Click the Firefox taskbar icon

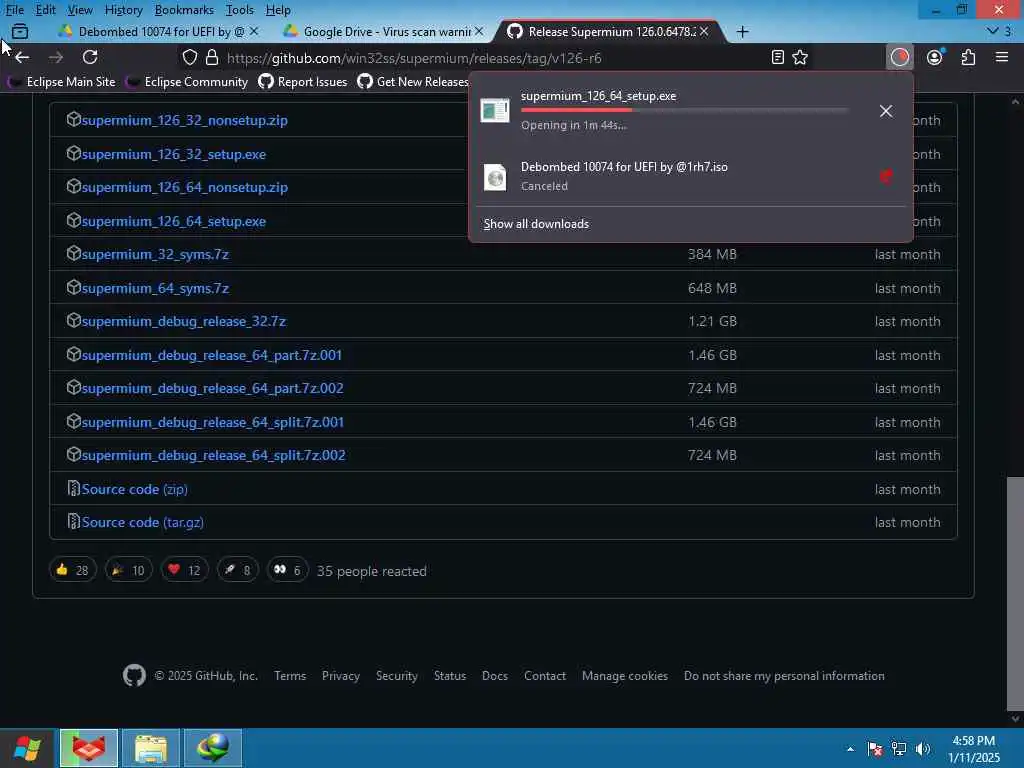tap(89, 748)
